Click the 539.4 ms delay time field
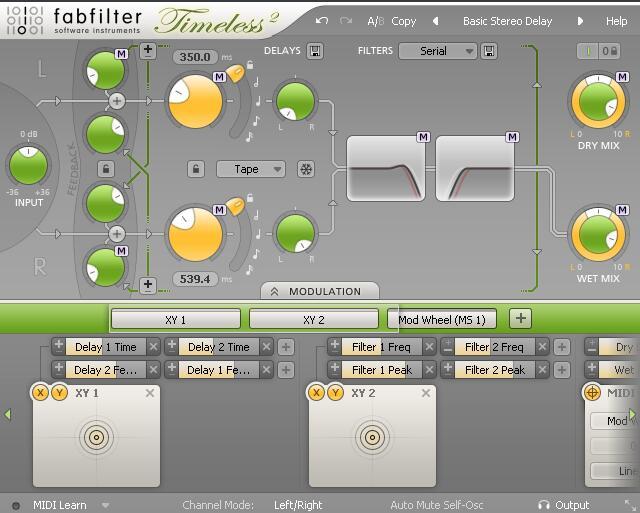Viewport: 640px width, 513px height. point(195,279)
